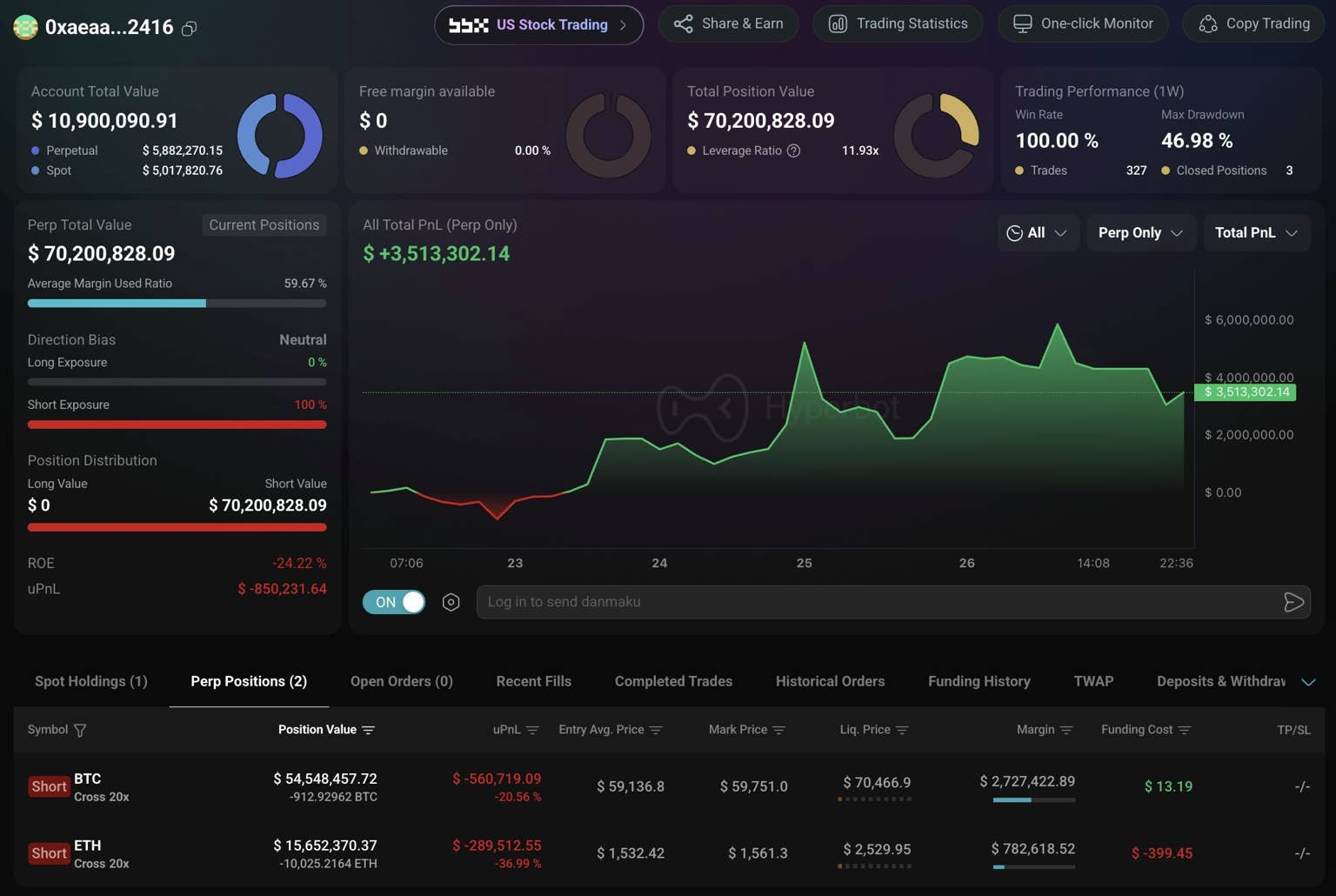Click the Total PnL value +3,513,302.14
This screenshot has height=896, width=1336.
click(437, 254)
